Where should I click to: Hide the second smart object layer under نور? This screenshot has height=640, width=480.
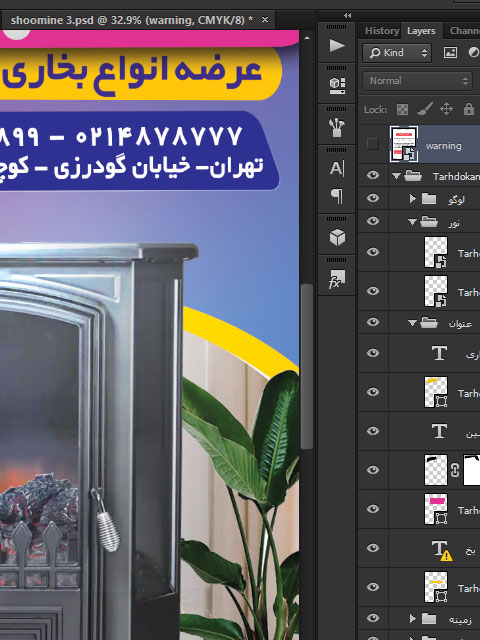click(x=373, y=291)
